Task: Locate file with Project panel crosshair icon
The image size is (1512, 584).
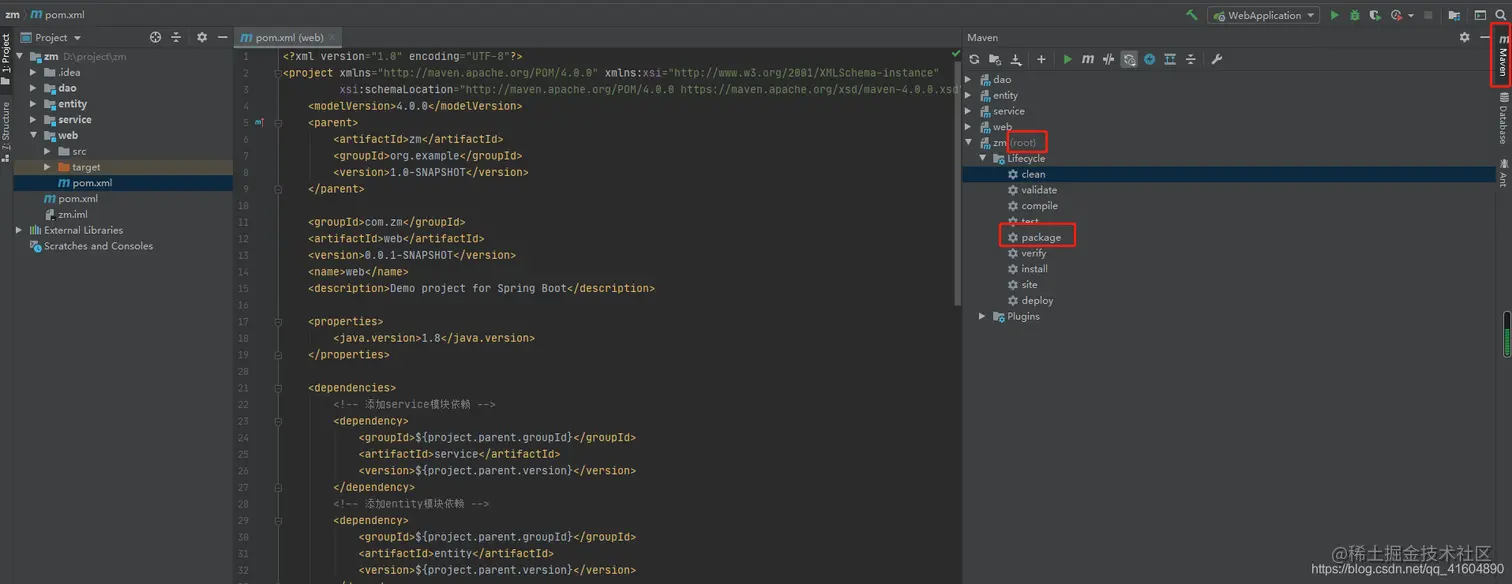Action: pos(155,37)
